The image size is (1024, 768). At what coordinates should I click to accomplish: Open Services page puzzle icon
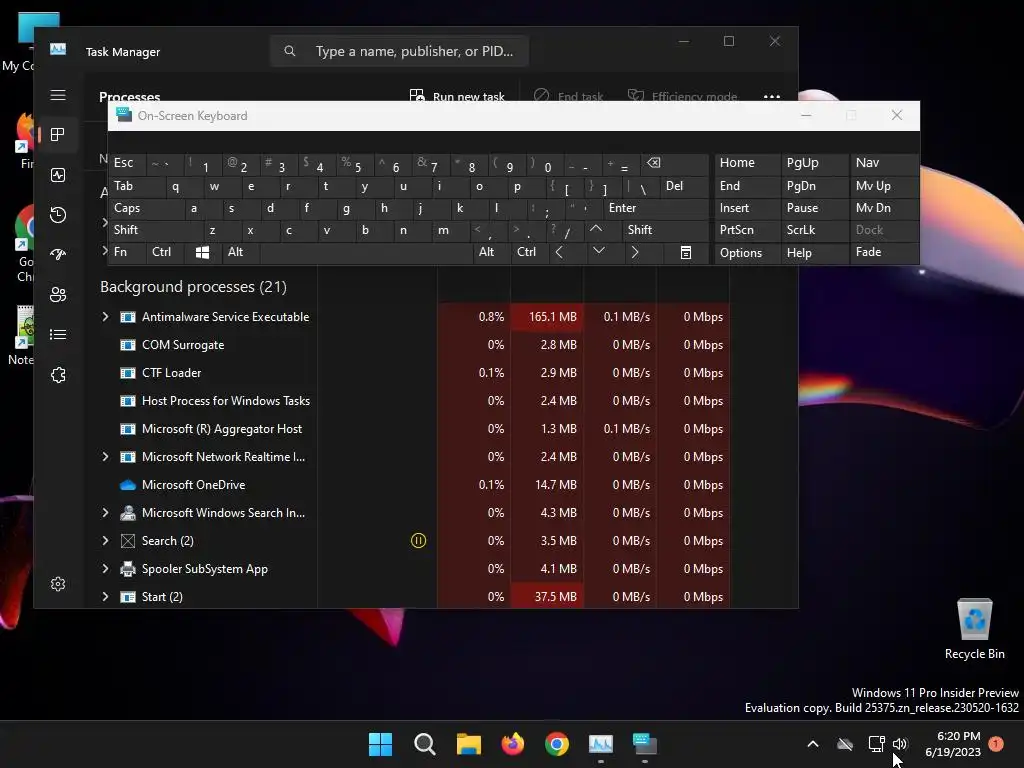coord(57,375)
